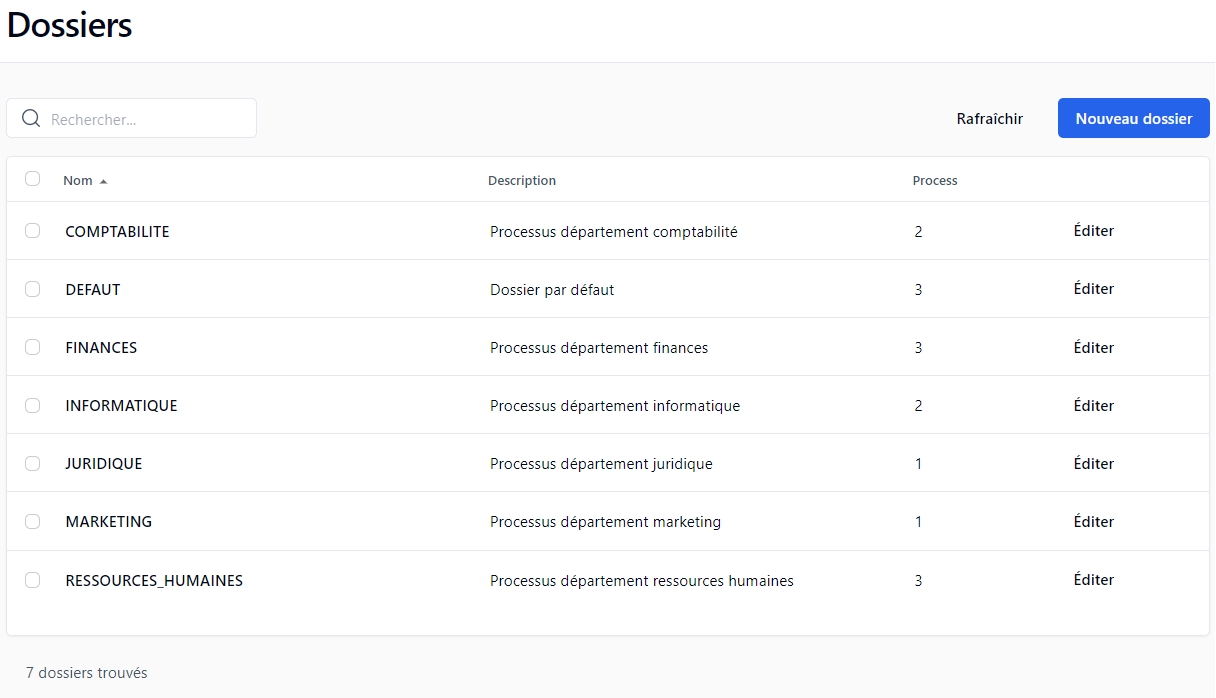Open the FINANCES folder name
The image size is (1216, 698).
[101, 348]
